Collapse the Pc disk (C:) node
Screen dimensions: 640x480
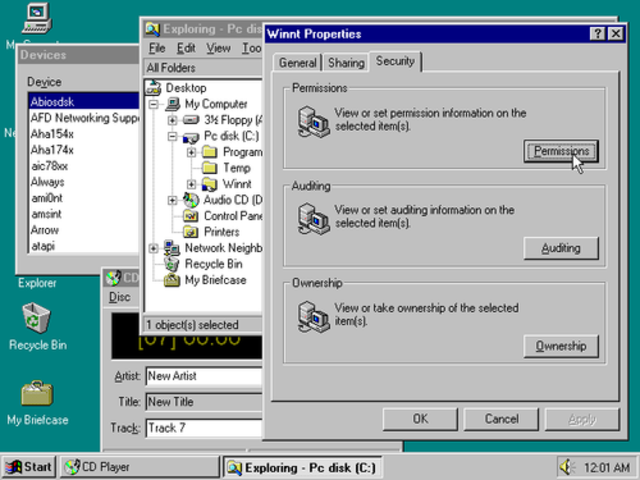tap(172, 136)
